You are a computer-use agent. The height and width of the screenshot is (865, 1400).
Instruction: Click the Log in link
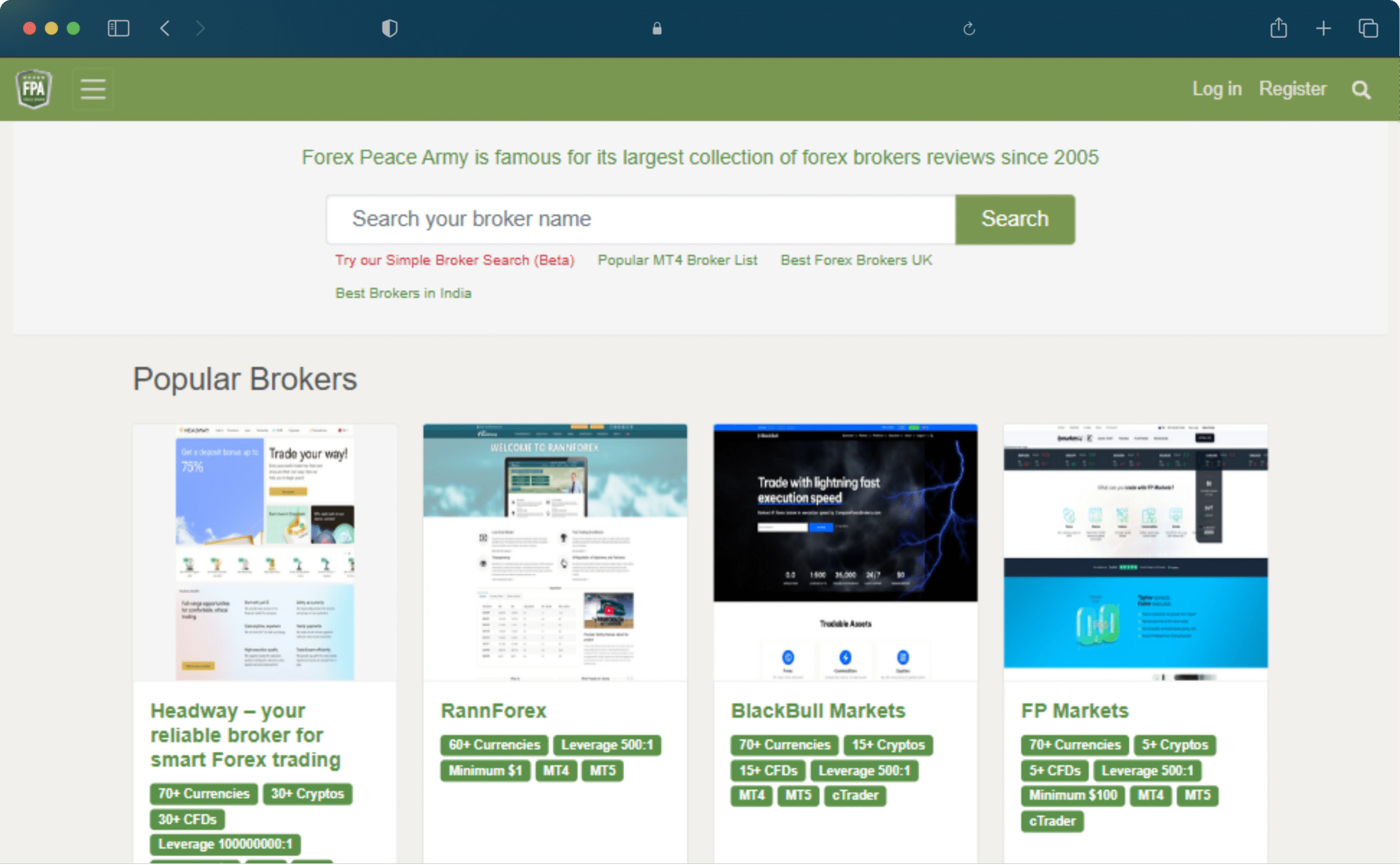(1216, 89)
